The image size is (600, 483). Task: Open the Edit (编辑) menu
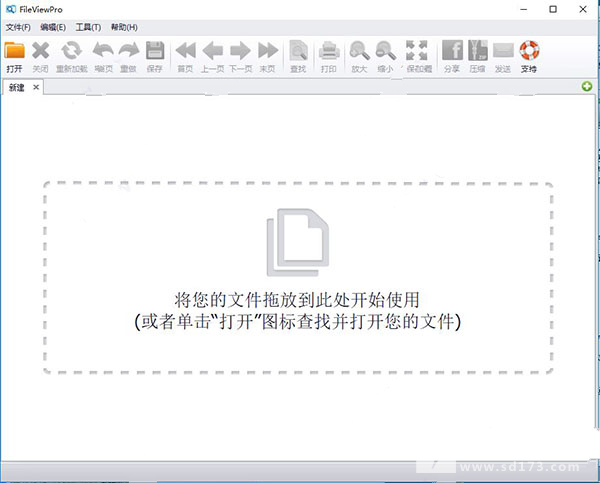click(53, 27)
